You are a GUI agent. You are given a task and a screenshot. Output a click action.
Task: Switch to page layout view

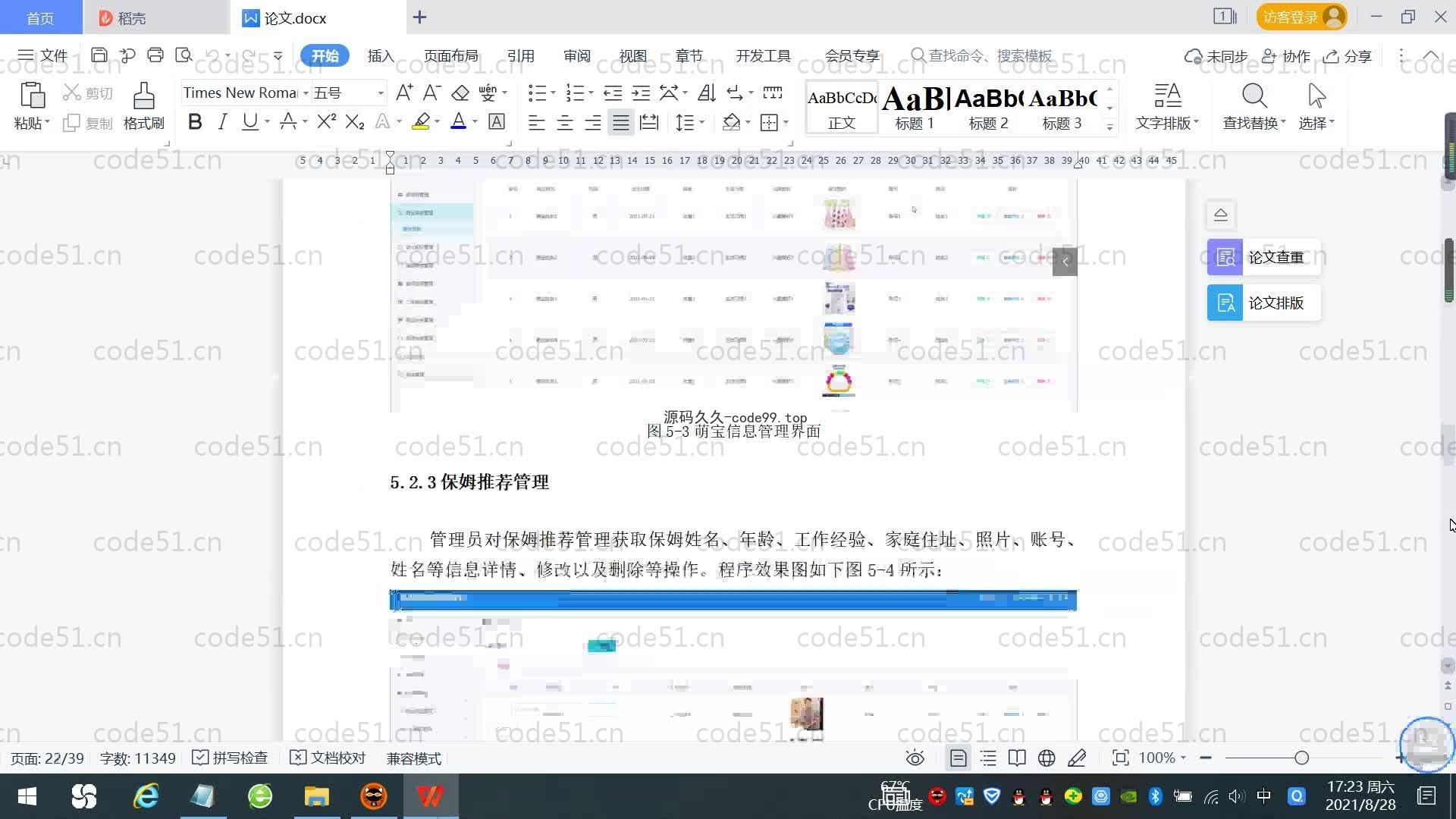[959, 758]
